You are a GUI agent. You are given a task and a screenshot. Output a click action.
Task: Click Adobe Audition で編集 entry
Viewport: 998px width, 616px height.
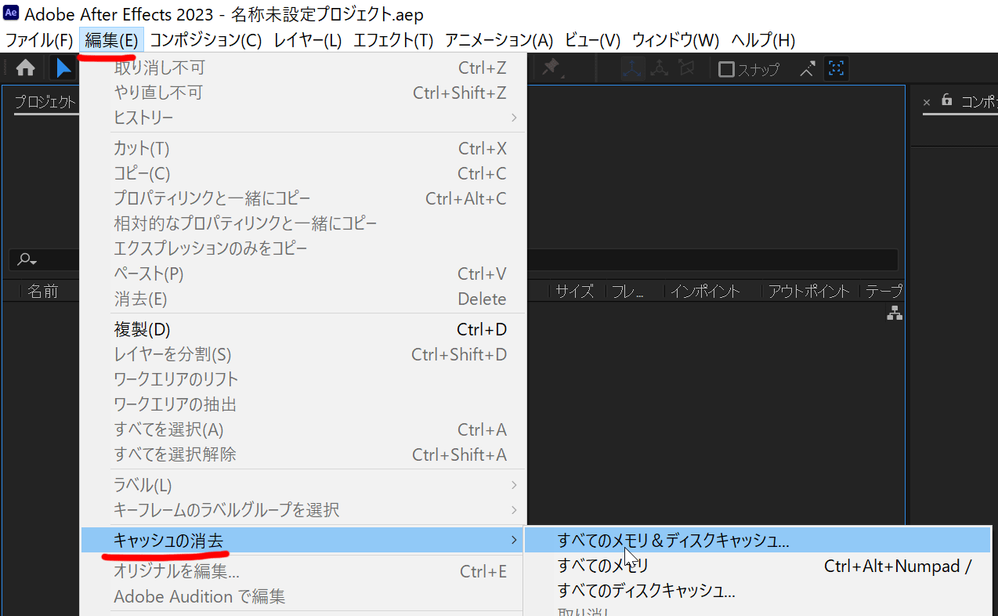click(304, 596)
